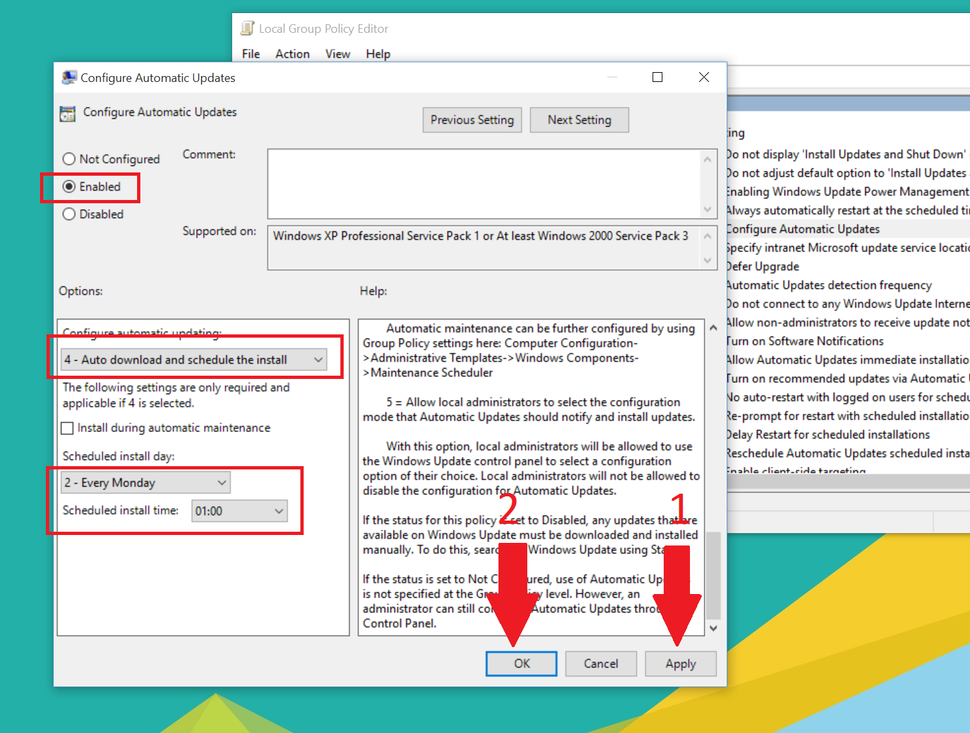Click the Previous Setting button
Viewport: 970px width, 733px height.
[472, 120]
